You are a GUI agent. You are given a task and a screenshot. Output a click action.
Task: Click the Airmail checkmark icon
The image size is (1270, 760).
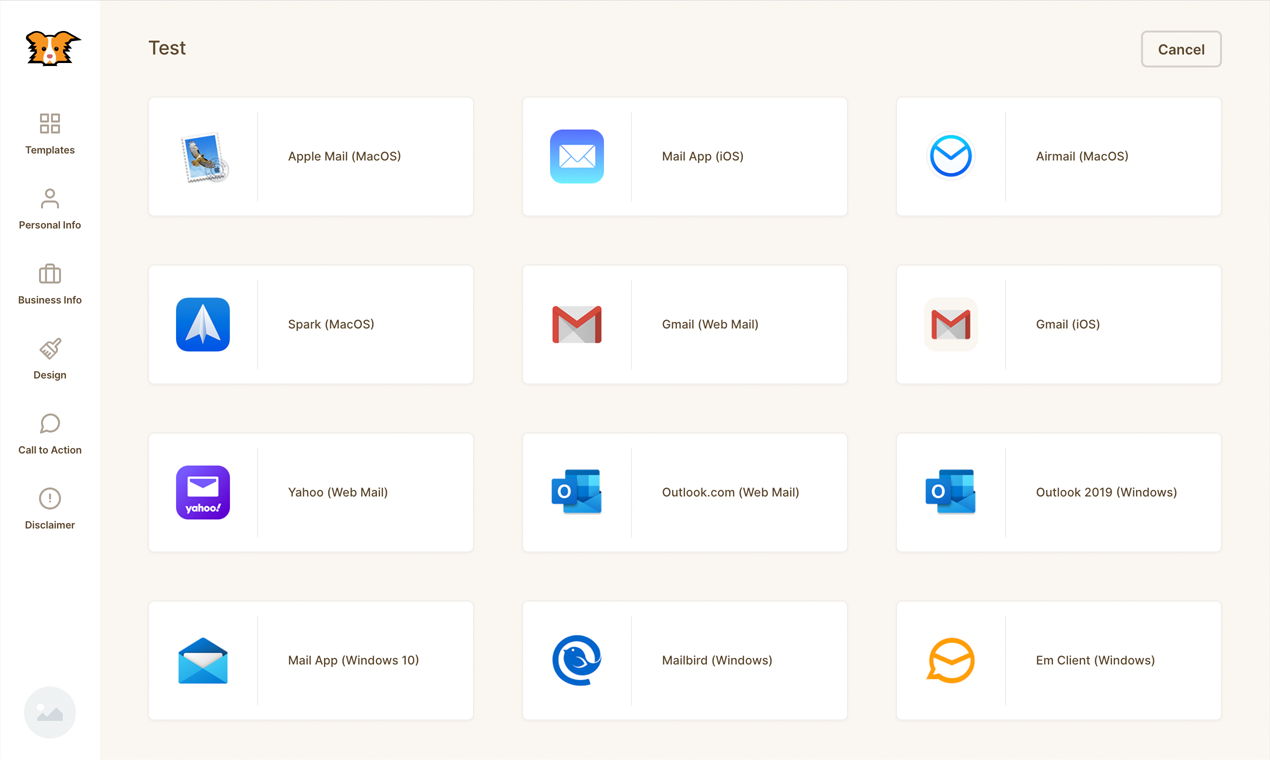[951, 156]
